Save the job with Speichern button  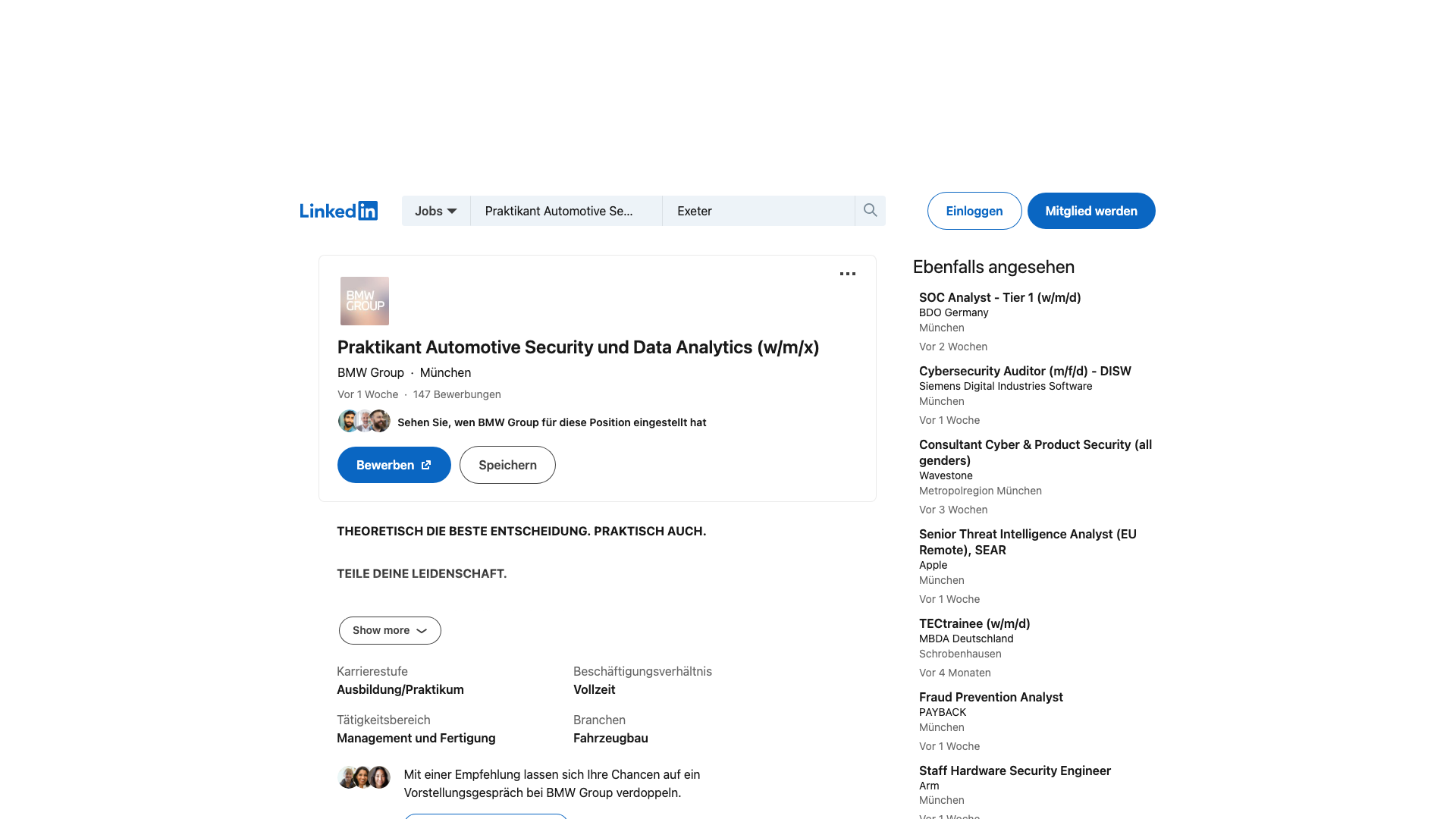point(507,465)
